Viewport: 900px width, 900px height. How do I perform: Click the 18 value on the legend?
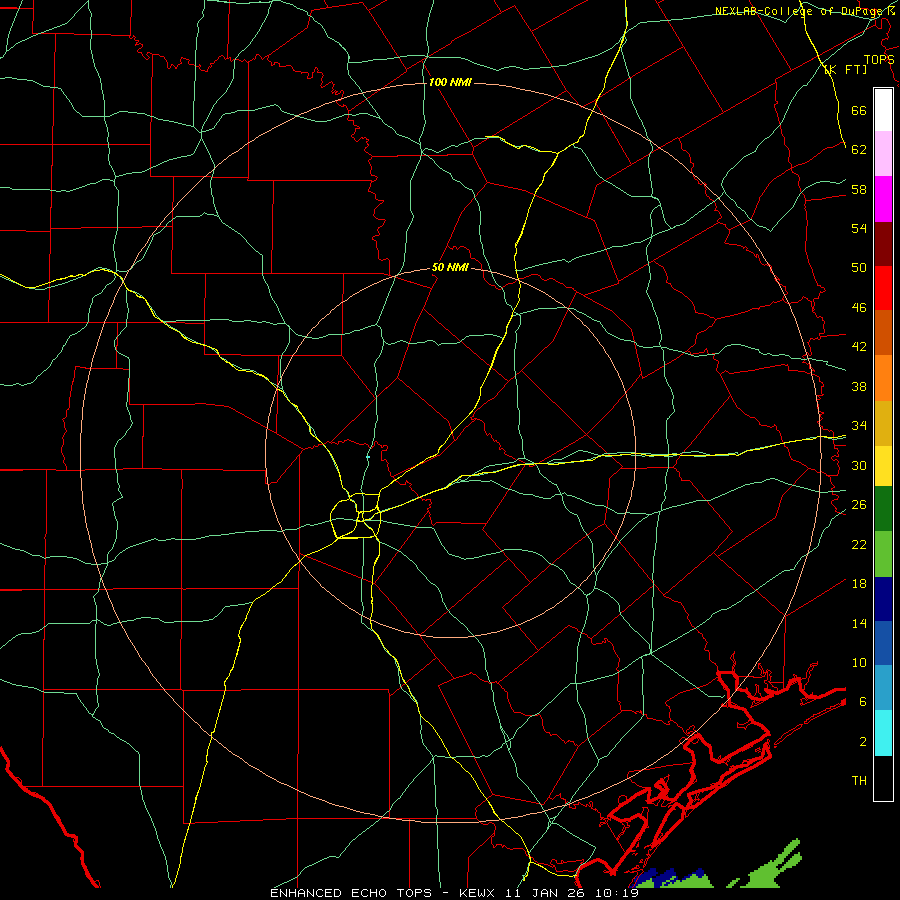pos(859,584)
